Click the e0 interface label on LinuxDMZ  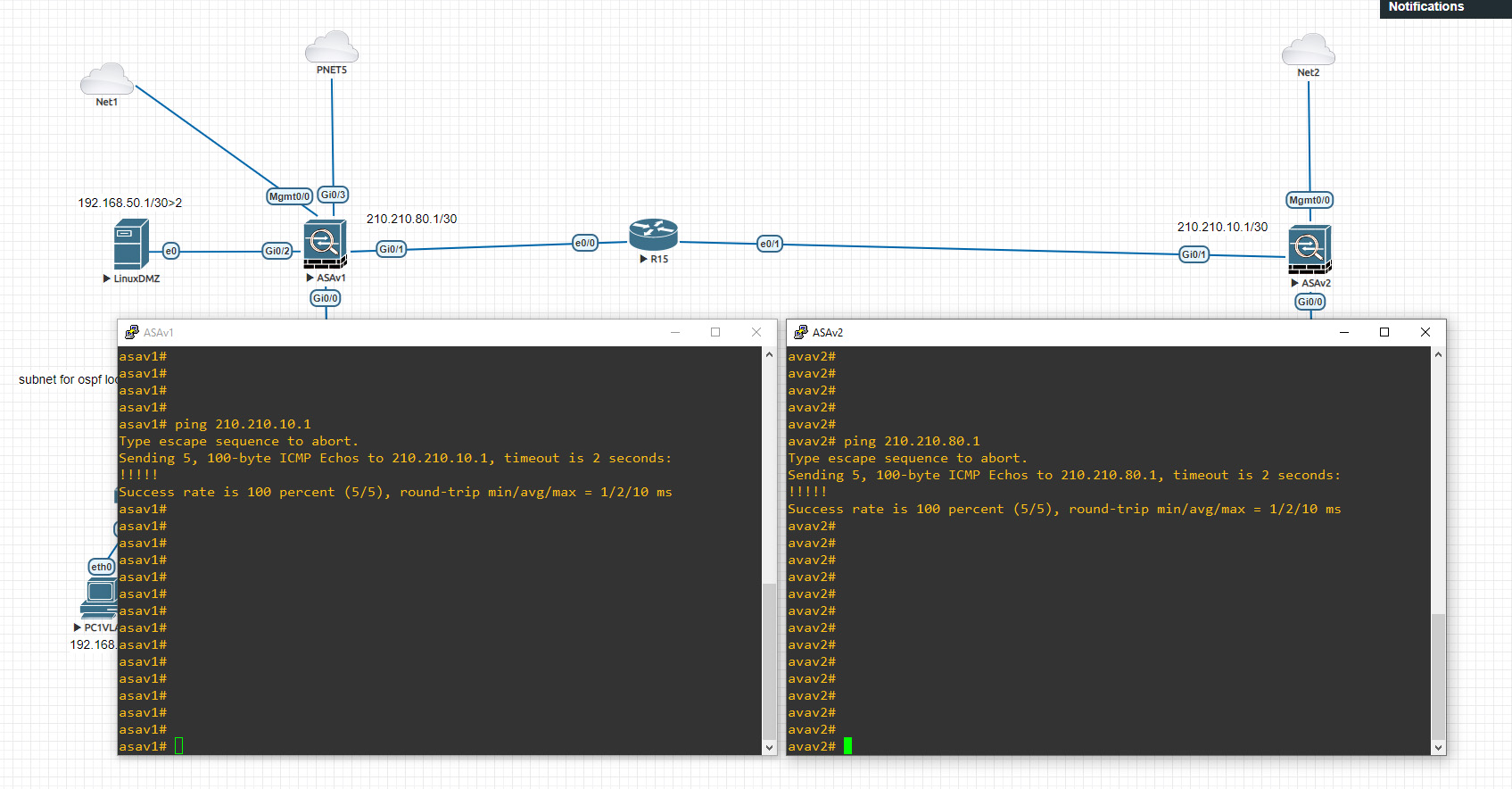(x=171, y=251)
